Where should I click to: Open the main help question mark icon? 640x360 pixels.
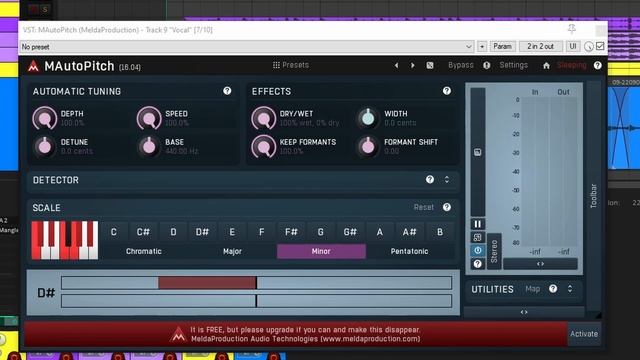598,65
